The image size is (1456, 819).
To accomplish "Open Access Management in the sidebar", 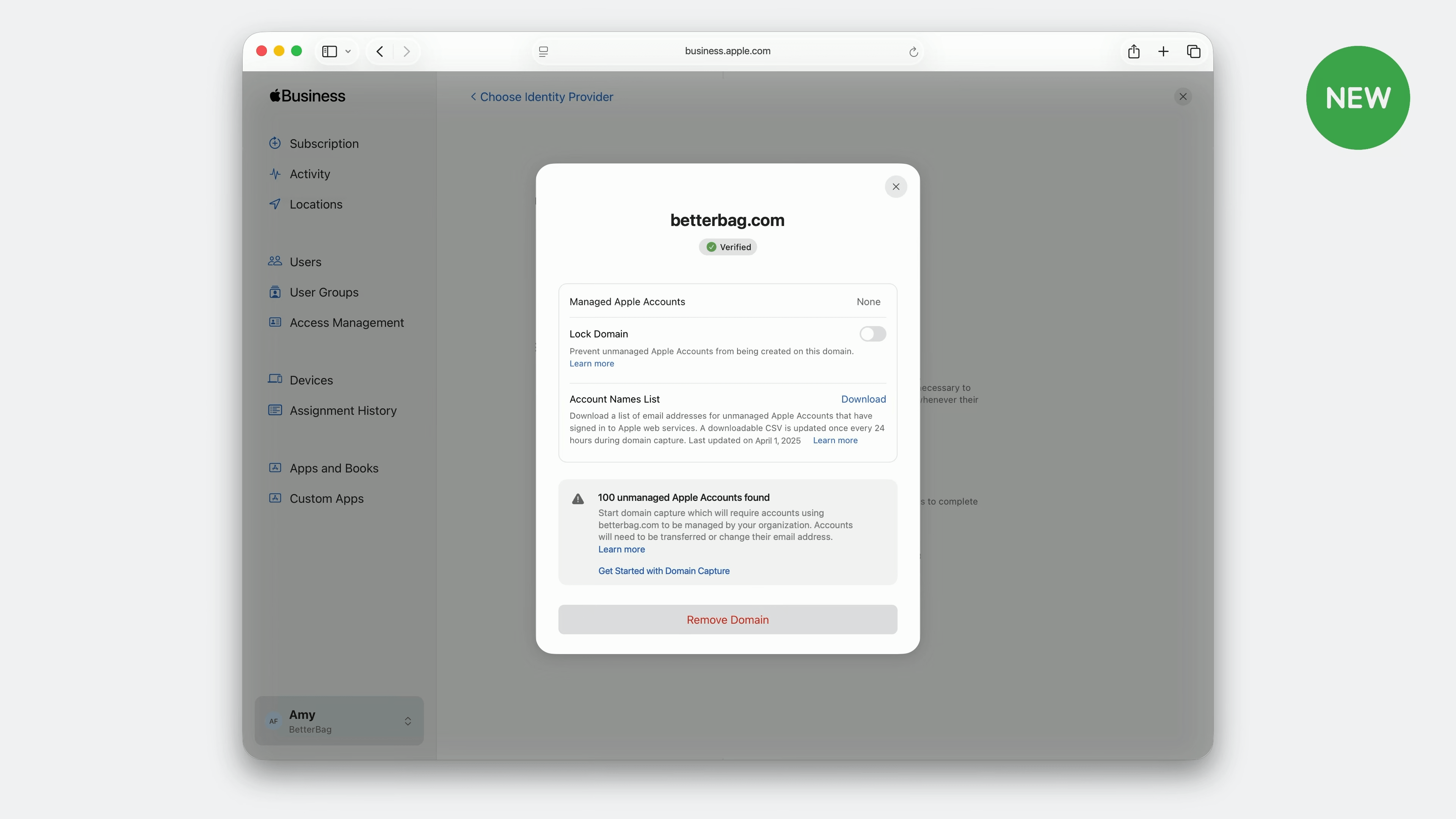I will [347, 323].
